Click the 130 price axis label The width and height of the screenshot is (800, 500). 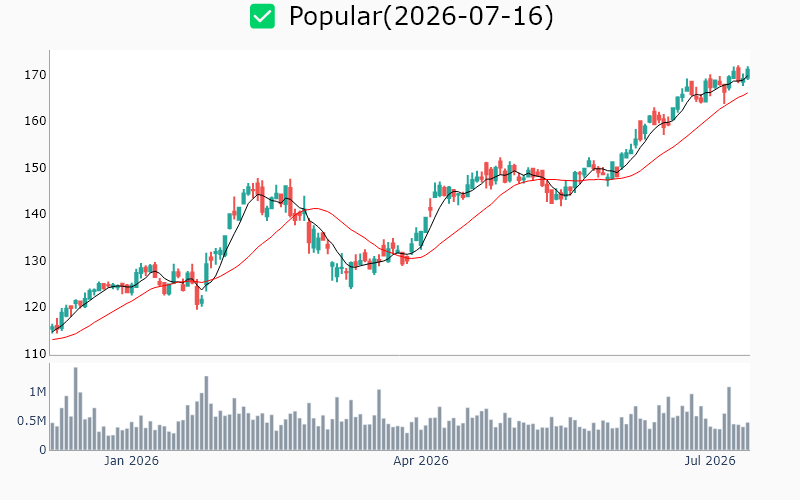point(35,261)
